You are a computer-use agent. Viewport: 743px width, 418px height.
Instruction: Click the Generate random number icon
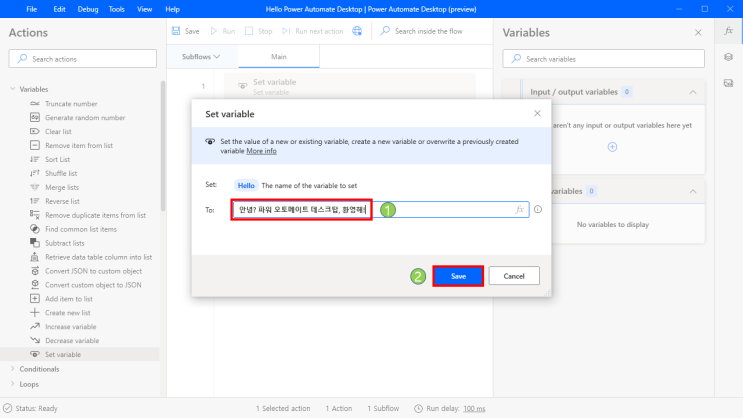click(x=35, y=117)
